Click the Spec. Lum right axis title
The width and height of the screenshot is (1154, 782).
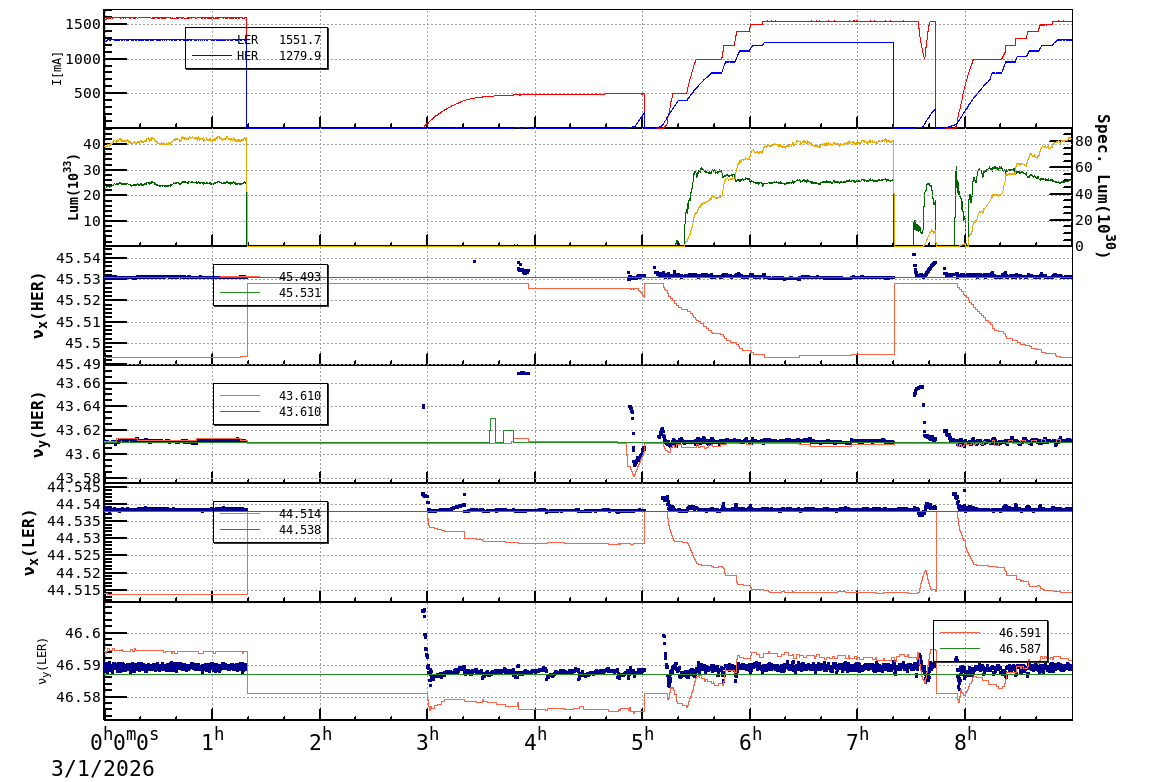coord(1102,186)
